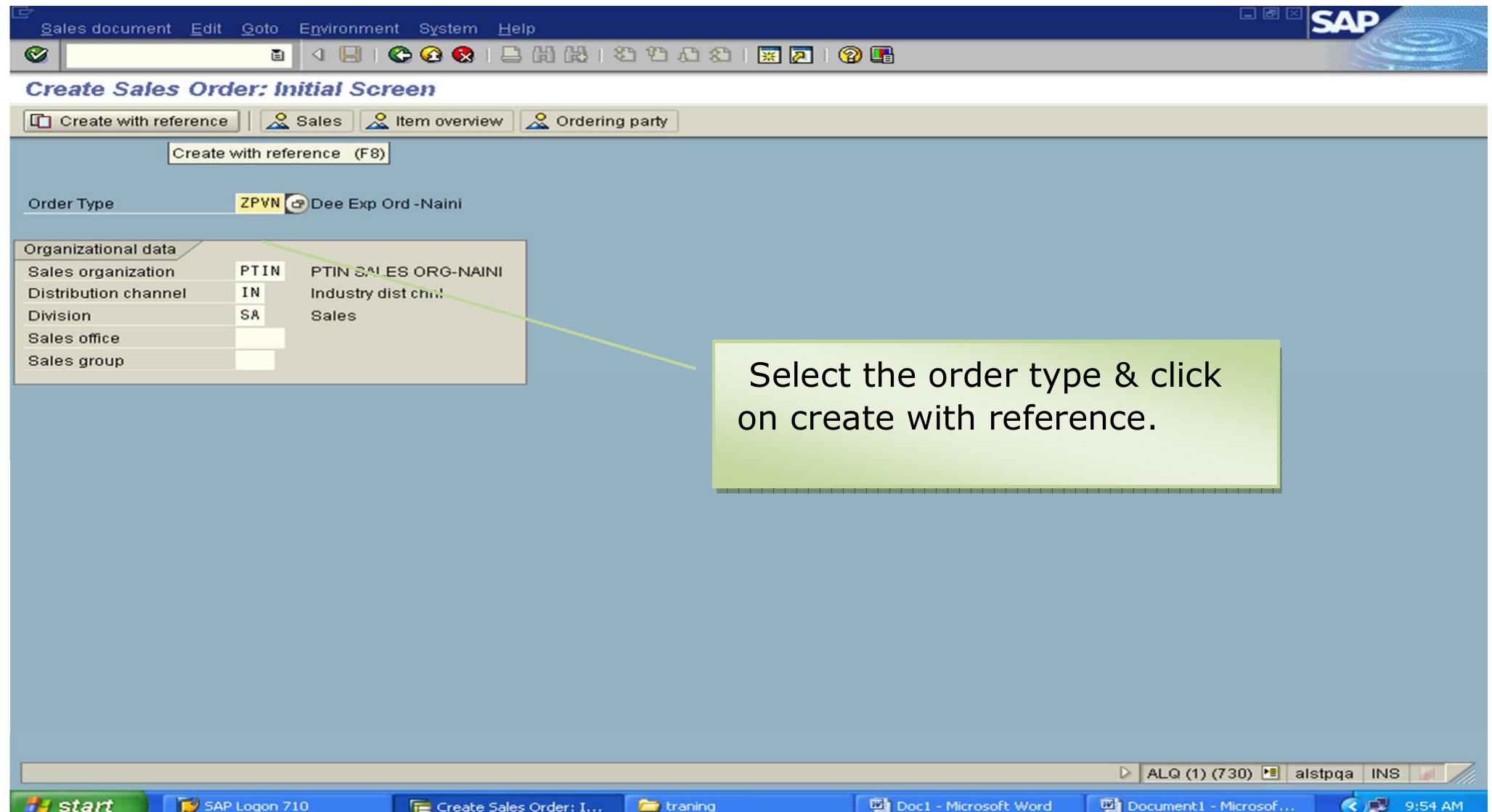This screenshot has width=1492, height=812.
Task: Click the Sales button
Action: (x=306, y=121)
